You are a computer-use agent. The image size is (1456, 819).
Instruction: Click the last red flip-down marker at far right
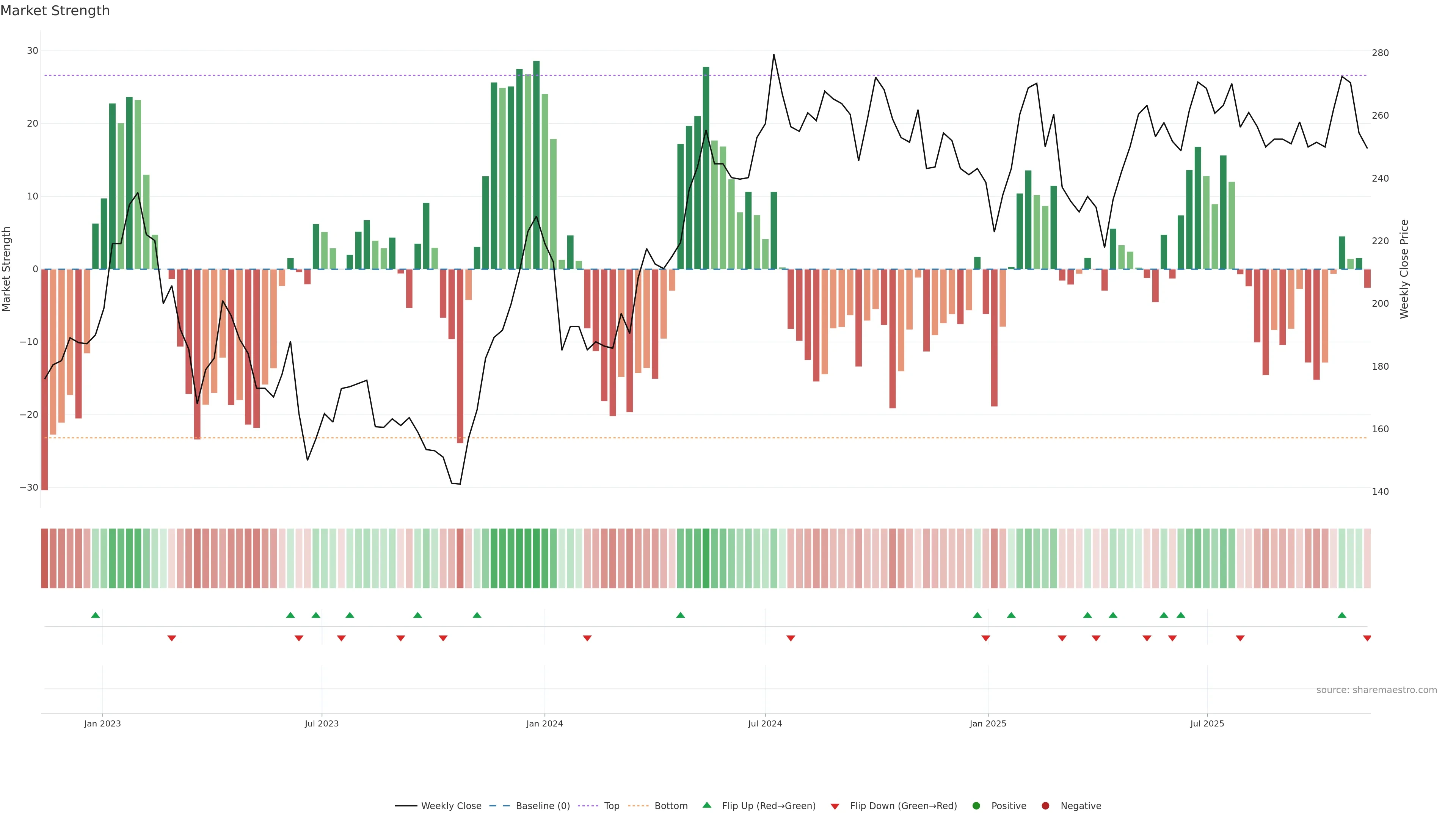pos(1367,638)
